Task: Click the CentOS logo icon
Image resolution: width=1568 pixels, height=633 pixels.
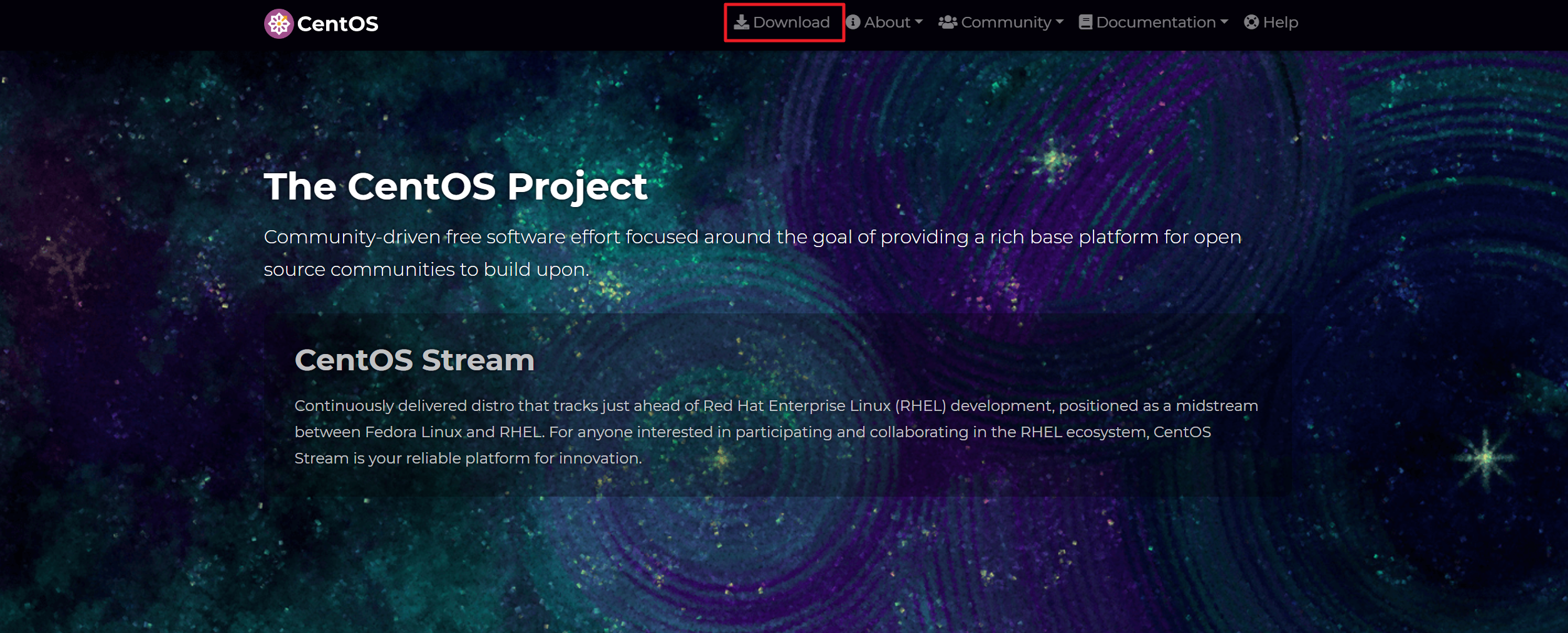Action: coord(279,24)
